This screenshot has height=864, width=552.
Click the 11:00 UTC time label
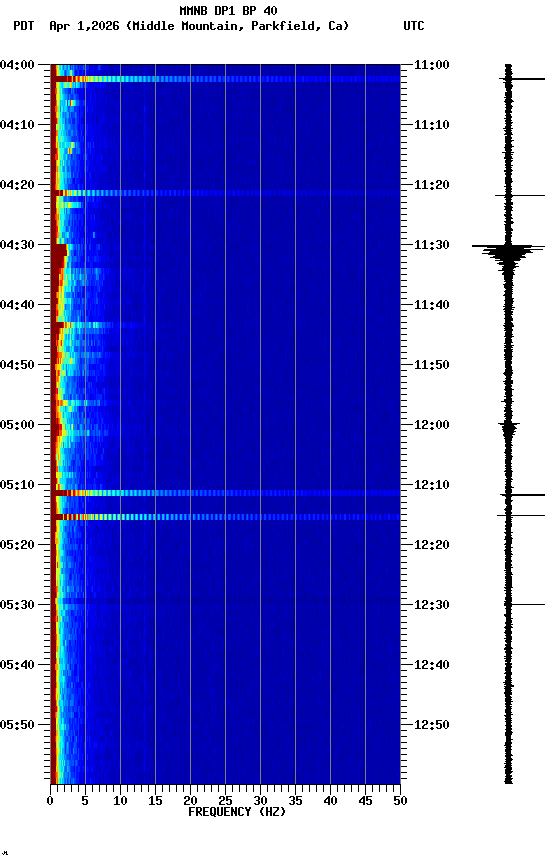point(432,65)
